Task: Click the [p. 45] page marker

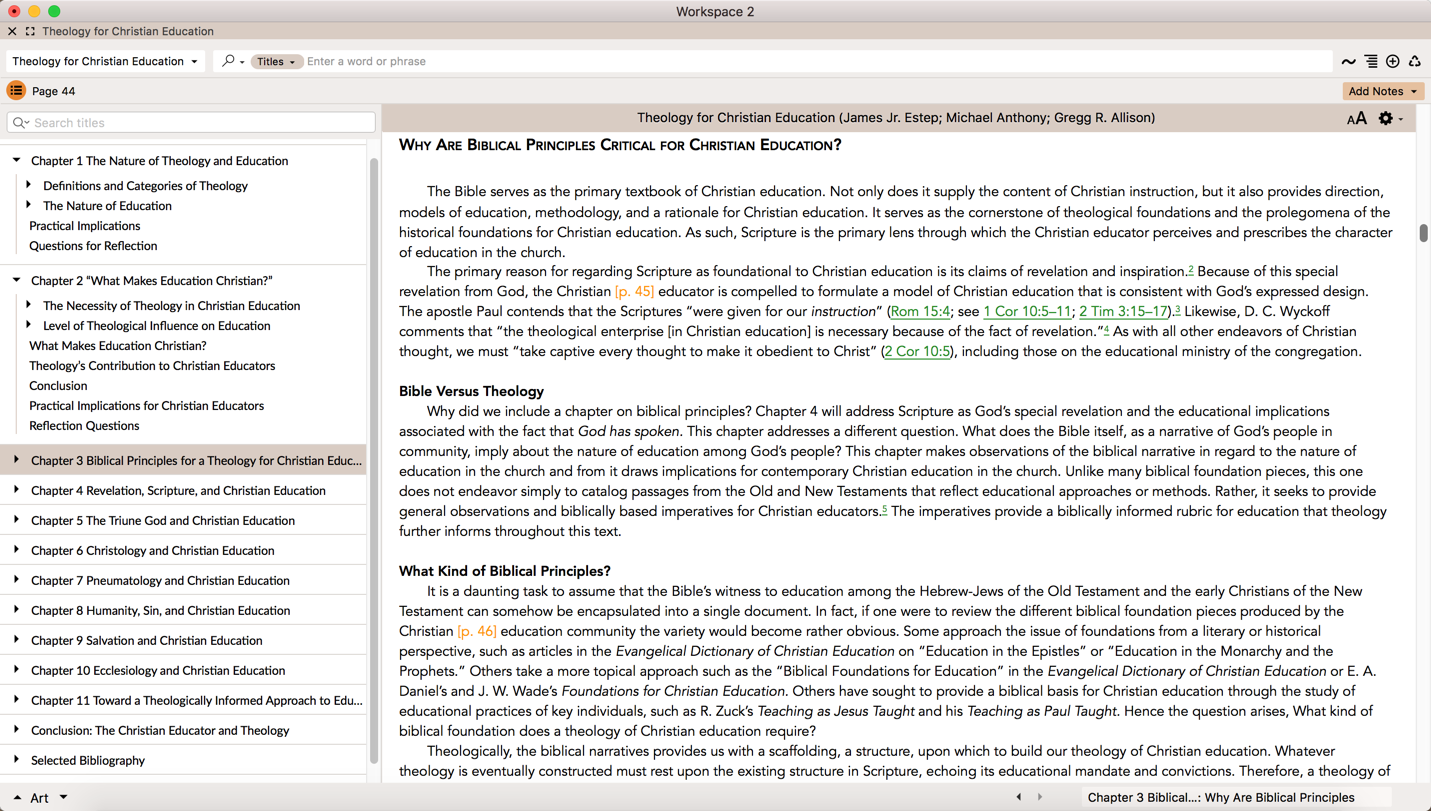Action: [x=634, y=291]
